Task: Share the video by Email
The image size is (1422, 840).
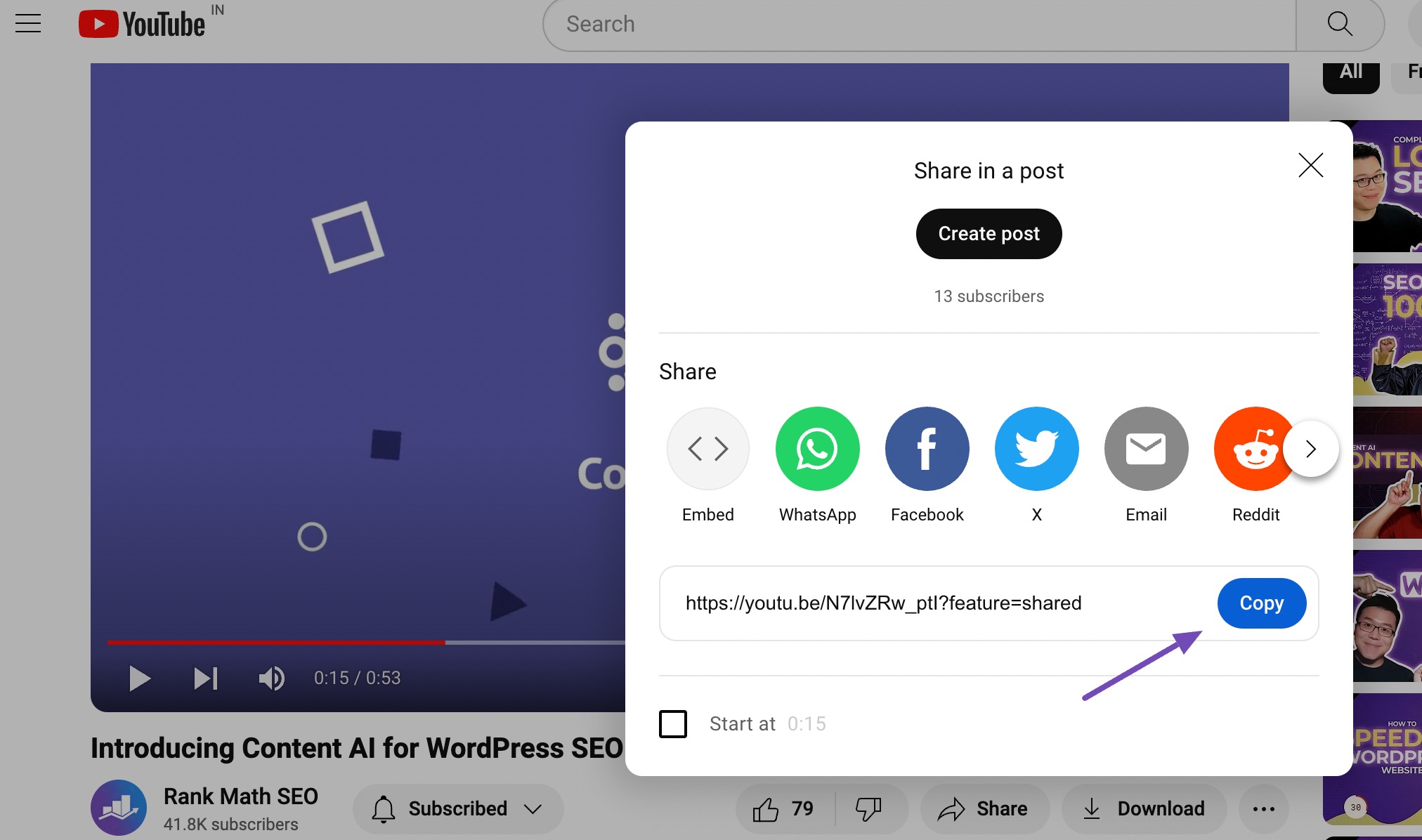Action: point(1146,465)
